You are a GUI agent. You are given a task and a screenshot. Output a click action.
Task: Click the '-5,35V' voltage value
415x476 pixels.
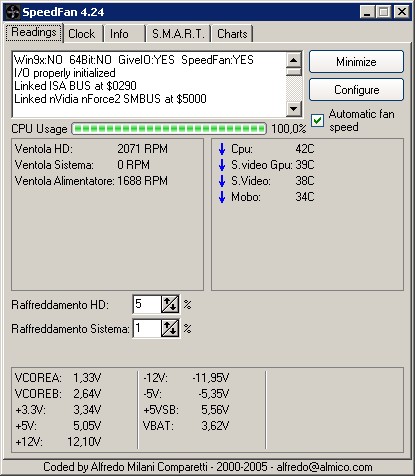click(214, 394)
